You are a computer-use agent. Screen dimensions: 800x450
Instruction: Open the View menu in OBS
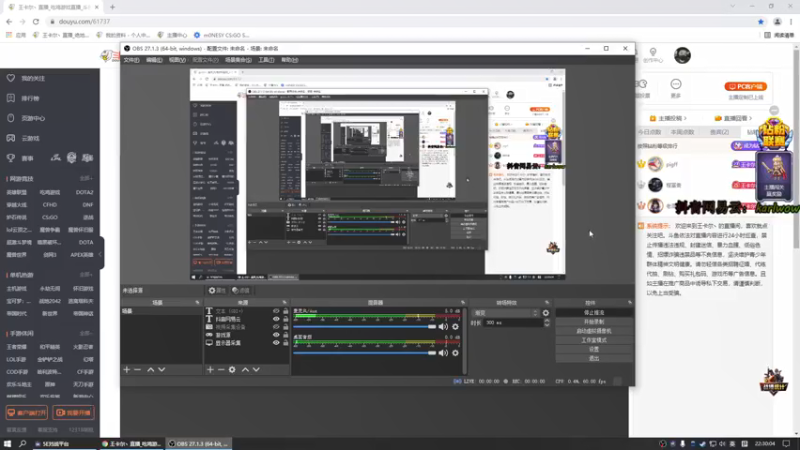(177, 60)
